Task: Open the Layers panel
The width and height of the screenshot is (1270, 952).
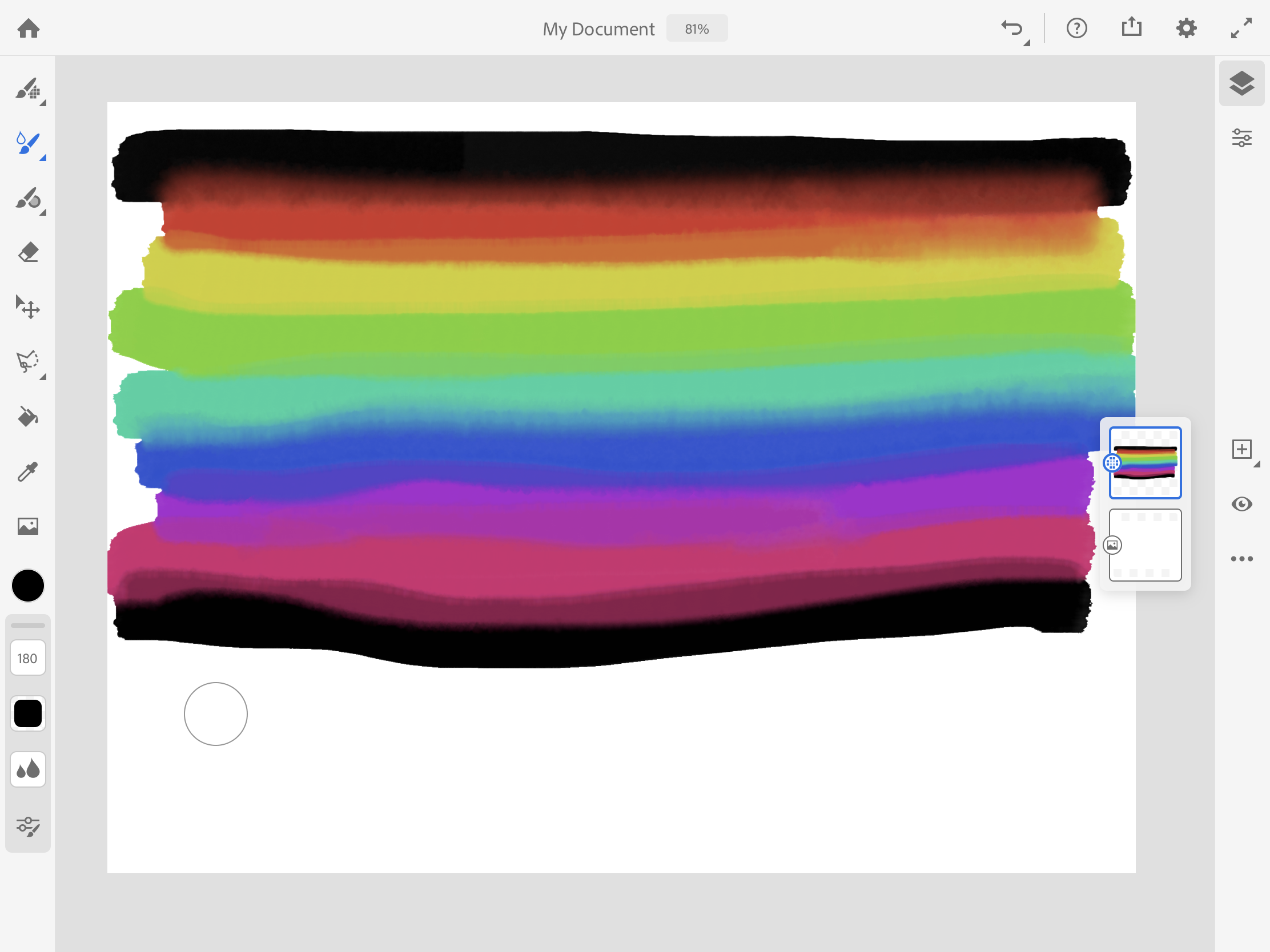Action: coord(1242,84)
